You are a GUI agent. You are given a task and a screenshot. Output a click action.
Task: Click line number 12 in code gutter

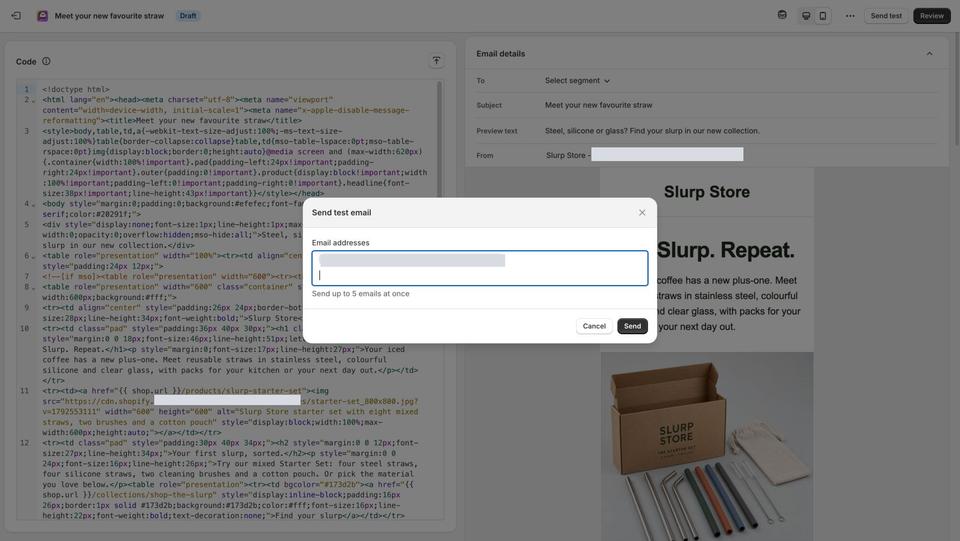coord(24,443)
